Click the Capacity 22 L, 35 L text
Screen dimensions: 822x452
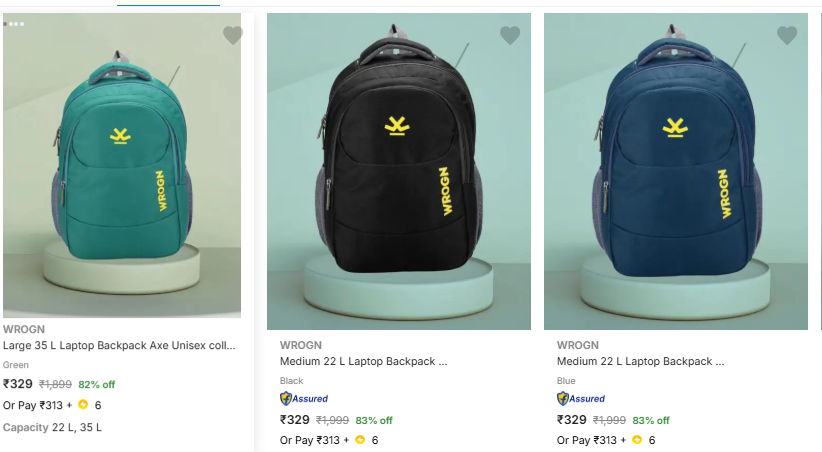click(52, 427)
